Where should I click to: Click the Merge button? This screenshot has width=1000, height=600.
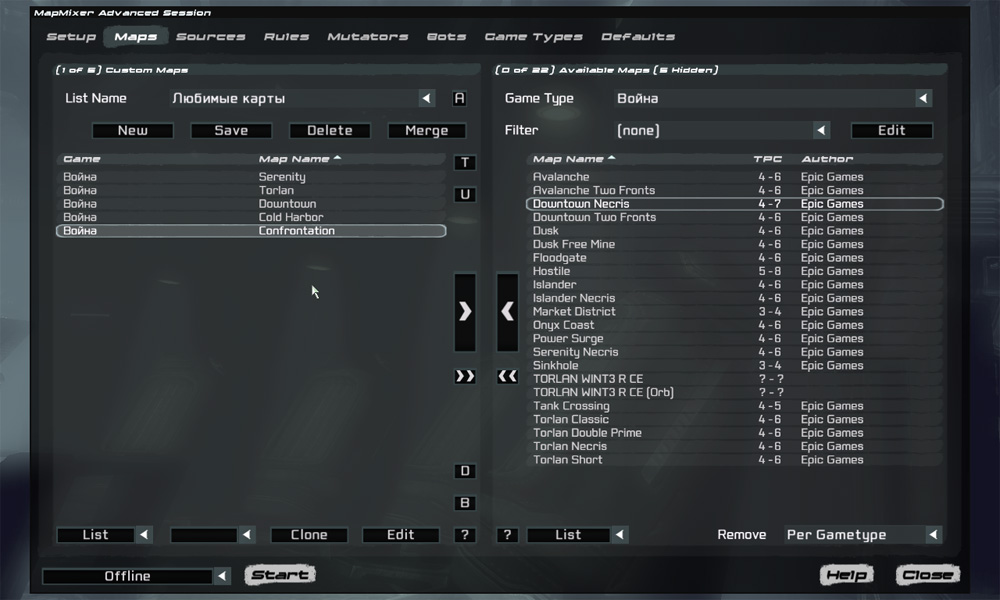tap(427, 131)
